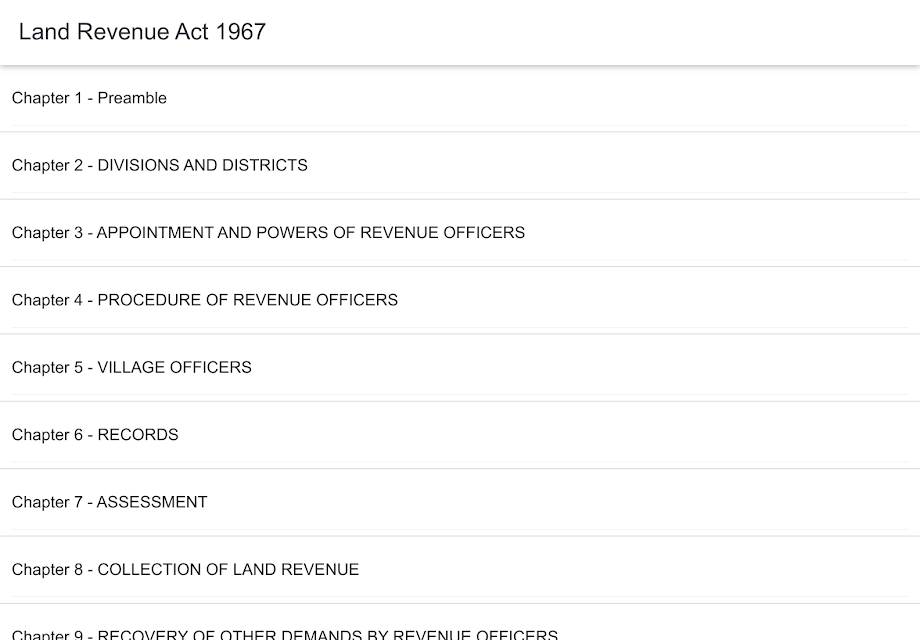The width and height of the screenshot is (920, 640).
Task: Open Chapter 3 list entry
Action: pyautogui.click(x=460, y=233)
